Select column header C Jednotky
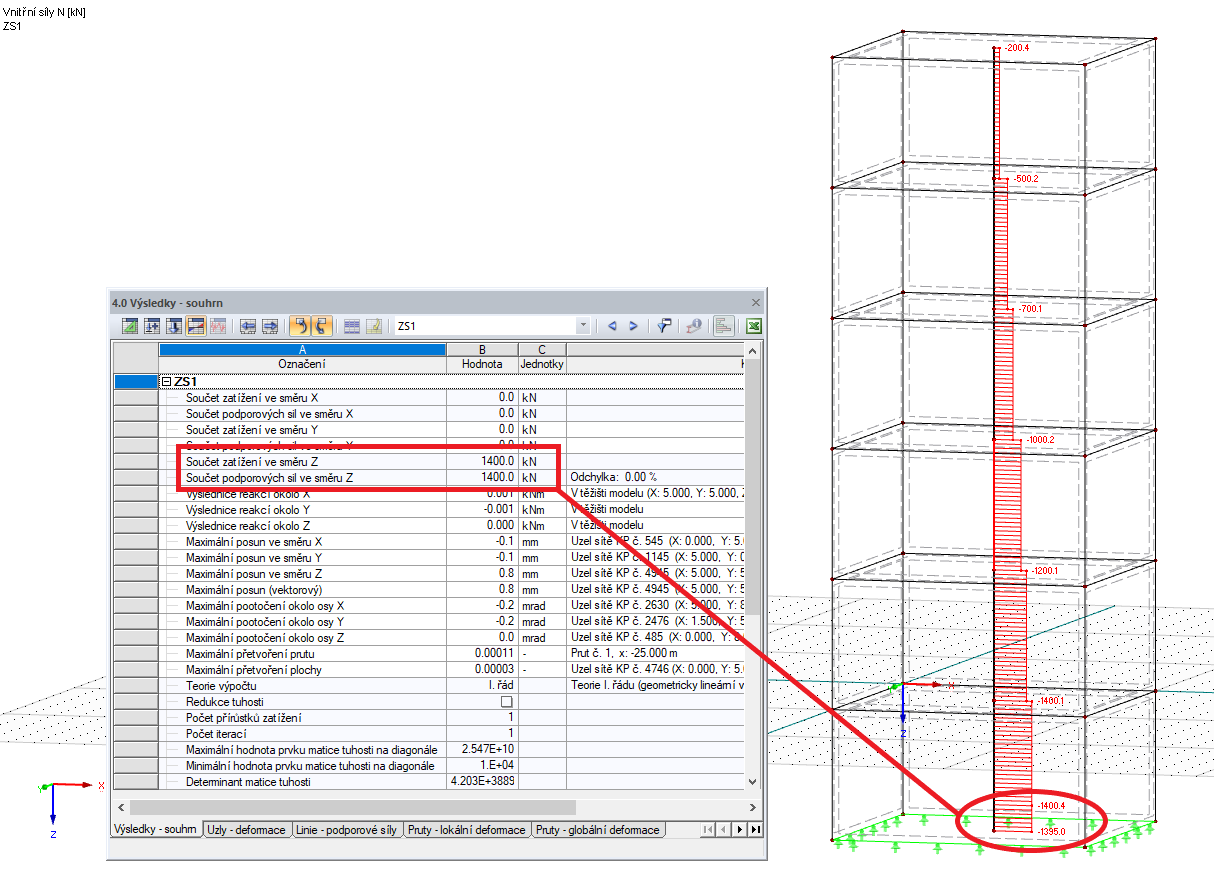This screenshot has width=1214, height=881. (x=542, y=357)
